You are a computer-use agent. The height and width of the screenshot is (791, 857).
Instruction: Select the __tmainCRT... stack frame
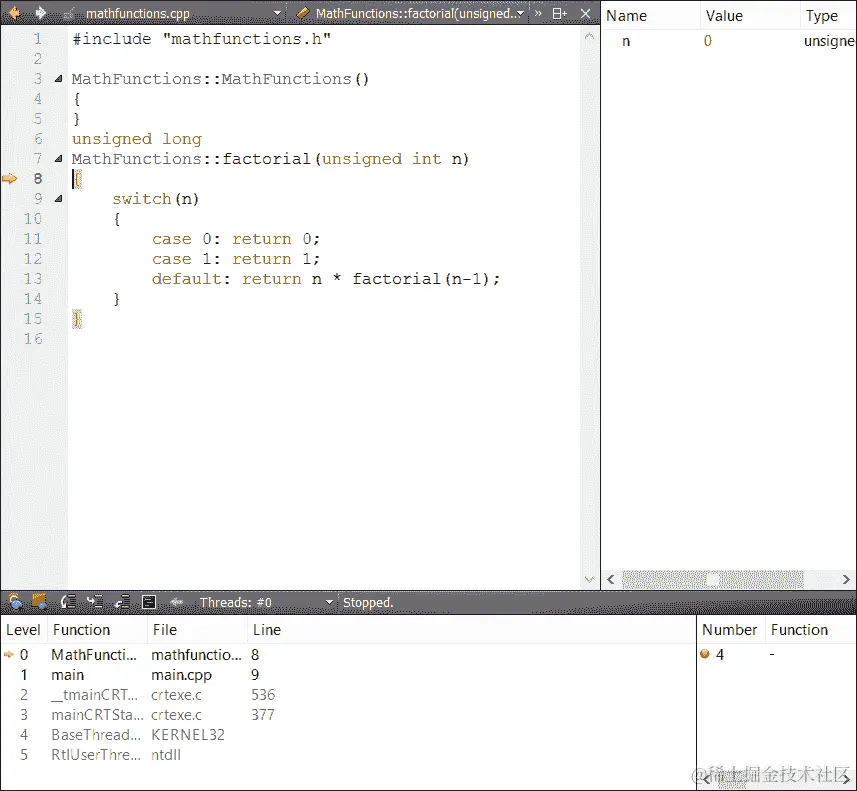[348, 695]
